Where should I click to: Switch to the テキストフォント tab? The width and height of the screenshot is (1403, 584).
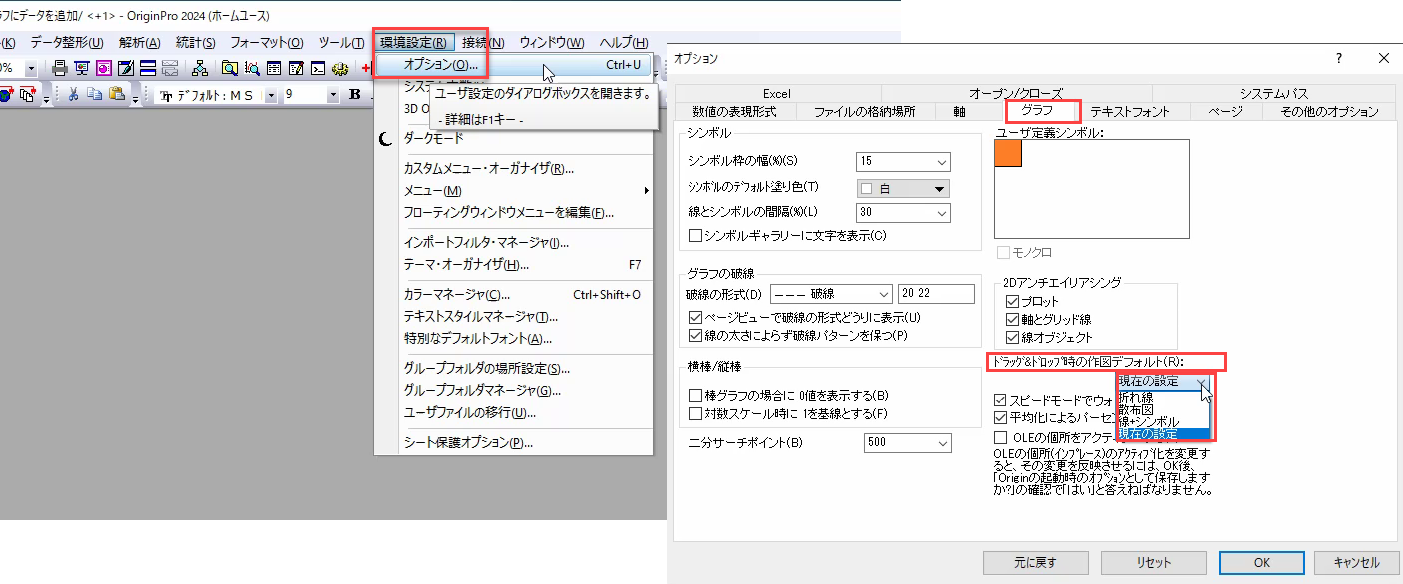[1129, 111]
